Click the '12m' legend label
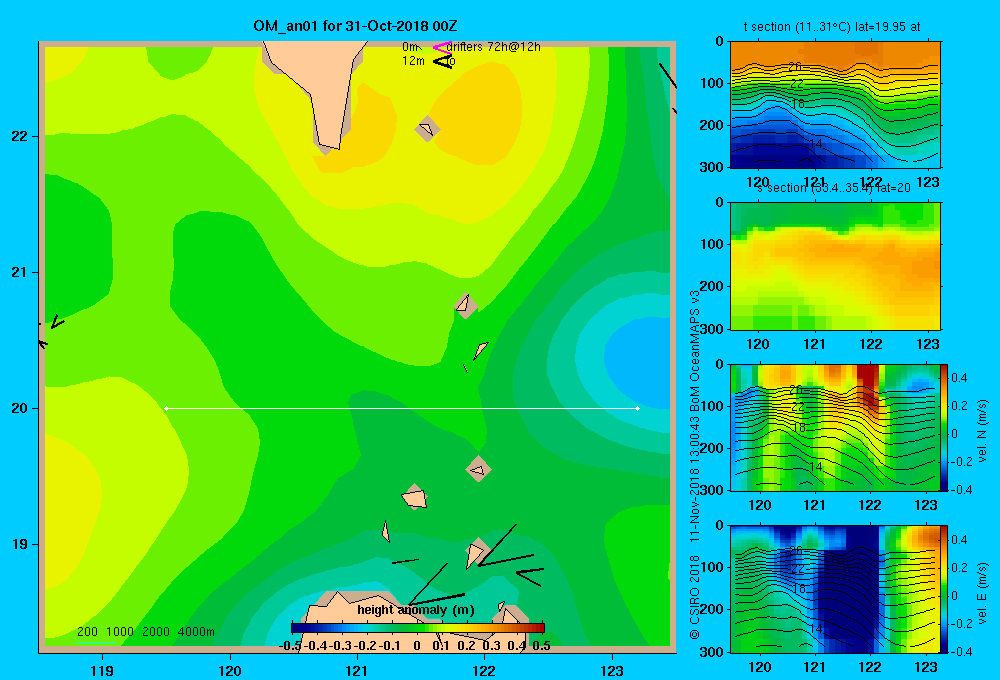 pyautogui.click(x=413, y=61)
